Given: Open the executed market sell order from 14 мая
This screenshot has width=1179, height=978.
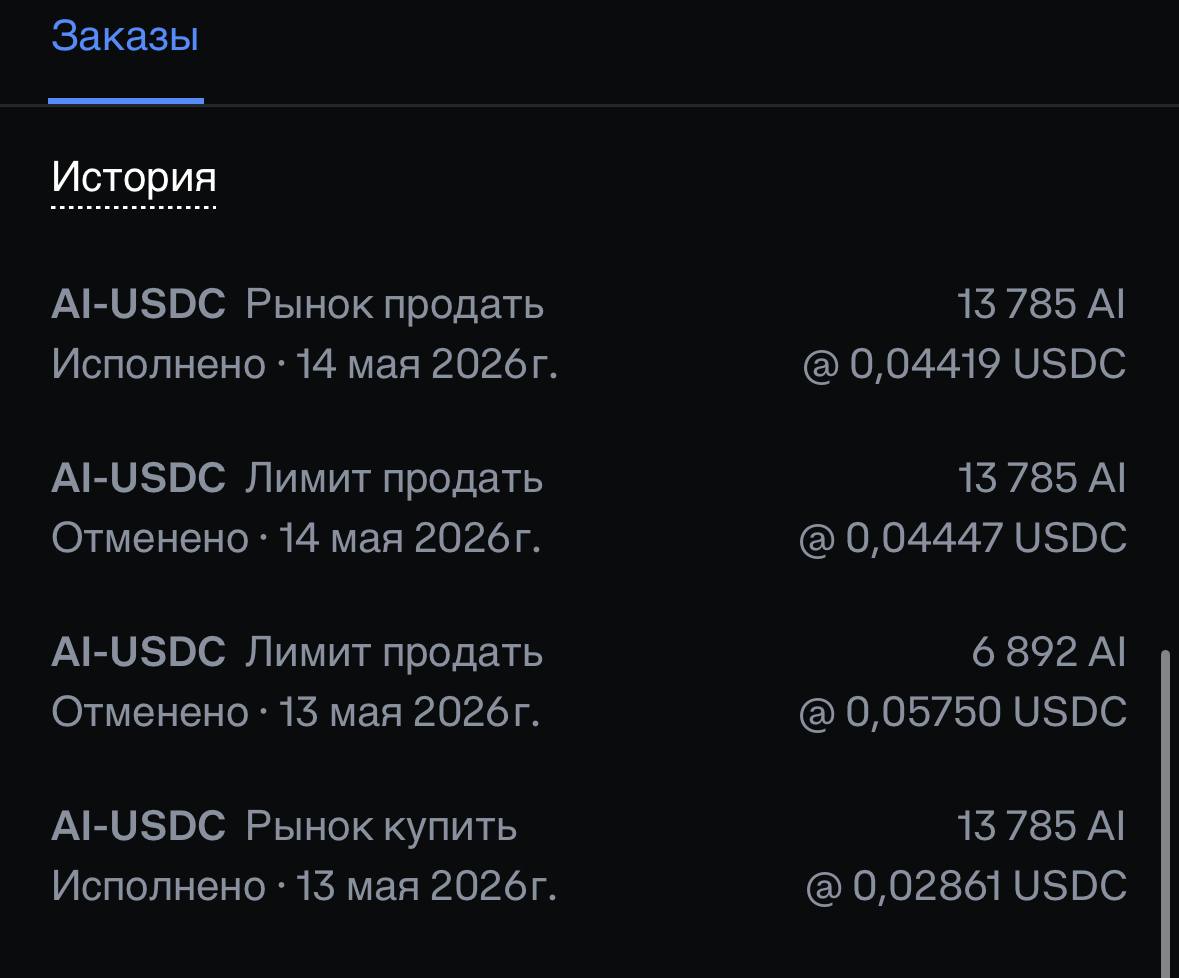Looking at the screenshot, I should tap(589, 334).
